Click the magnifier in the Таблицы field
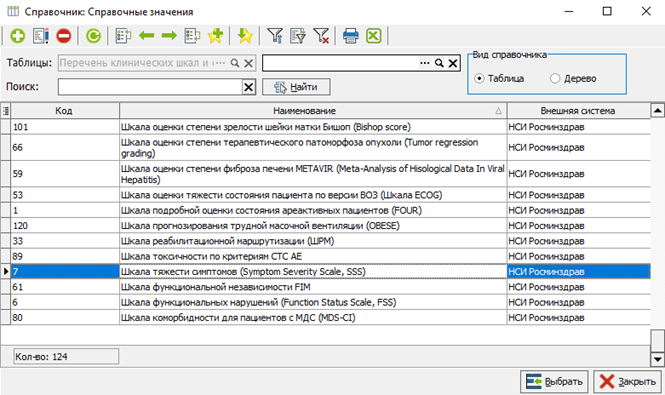The height and width of the screenshot is (395, 665). click(235, 63)
